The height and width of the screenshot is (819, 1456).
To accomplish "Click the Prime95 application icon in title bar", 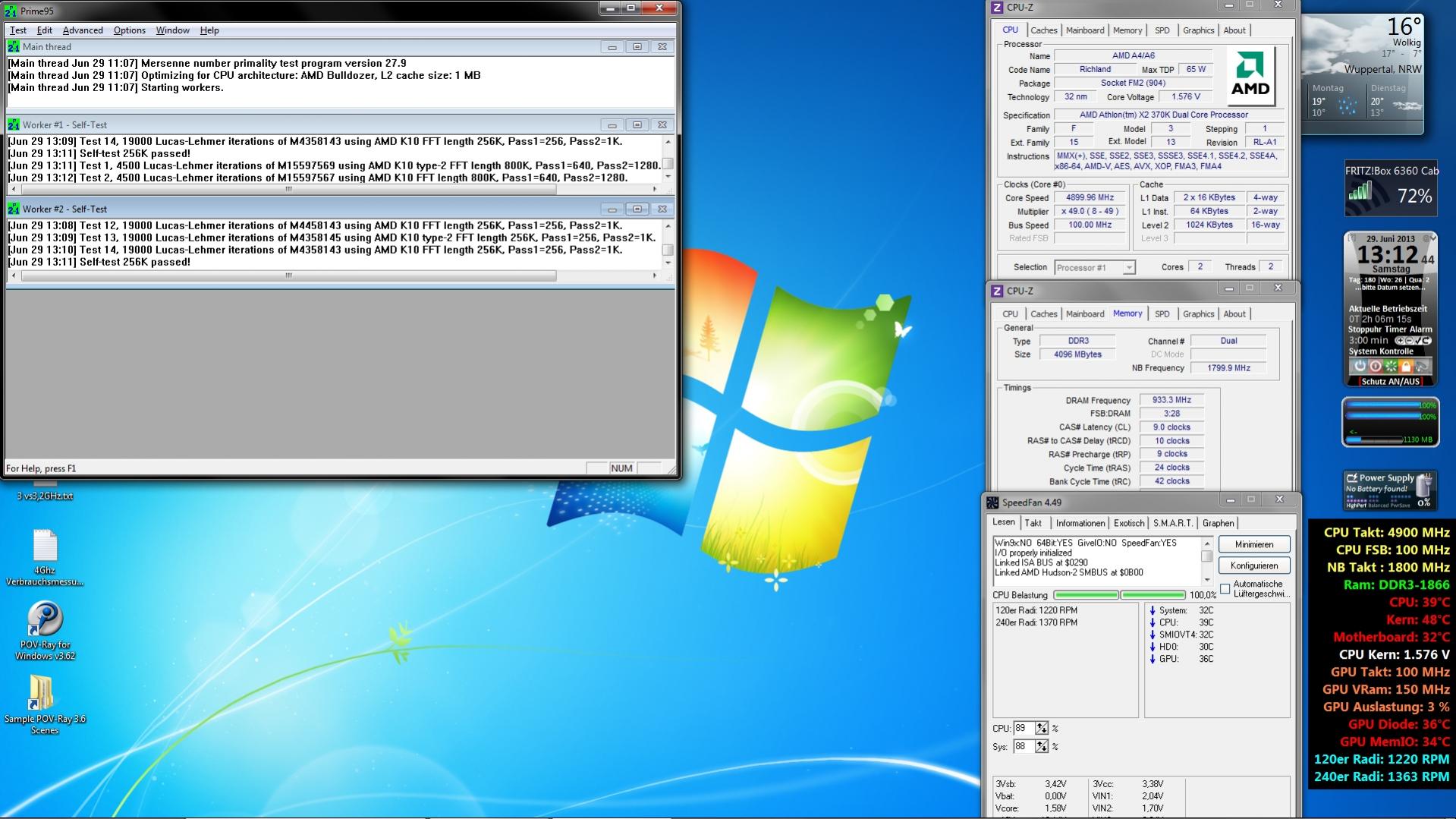I will coord(11,11).
